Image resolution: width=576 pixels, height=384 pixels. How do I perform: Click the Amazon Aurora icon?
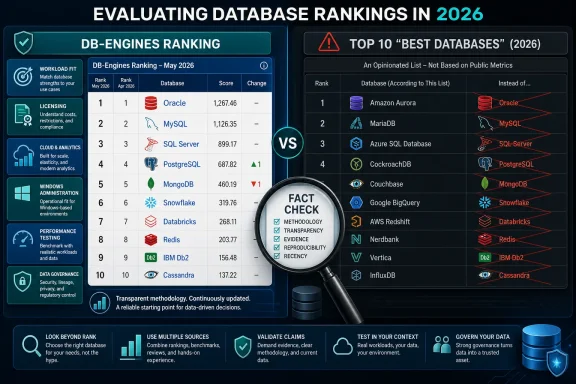(356, 103)
